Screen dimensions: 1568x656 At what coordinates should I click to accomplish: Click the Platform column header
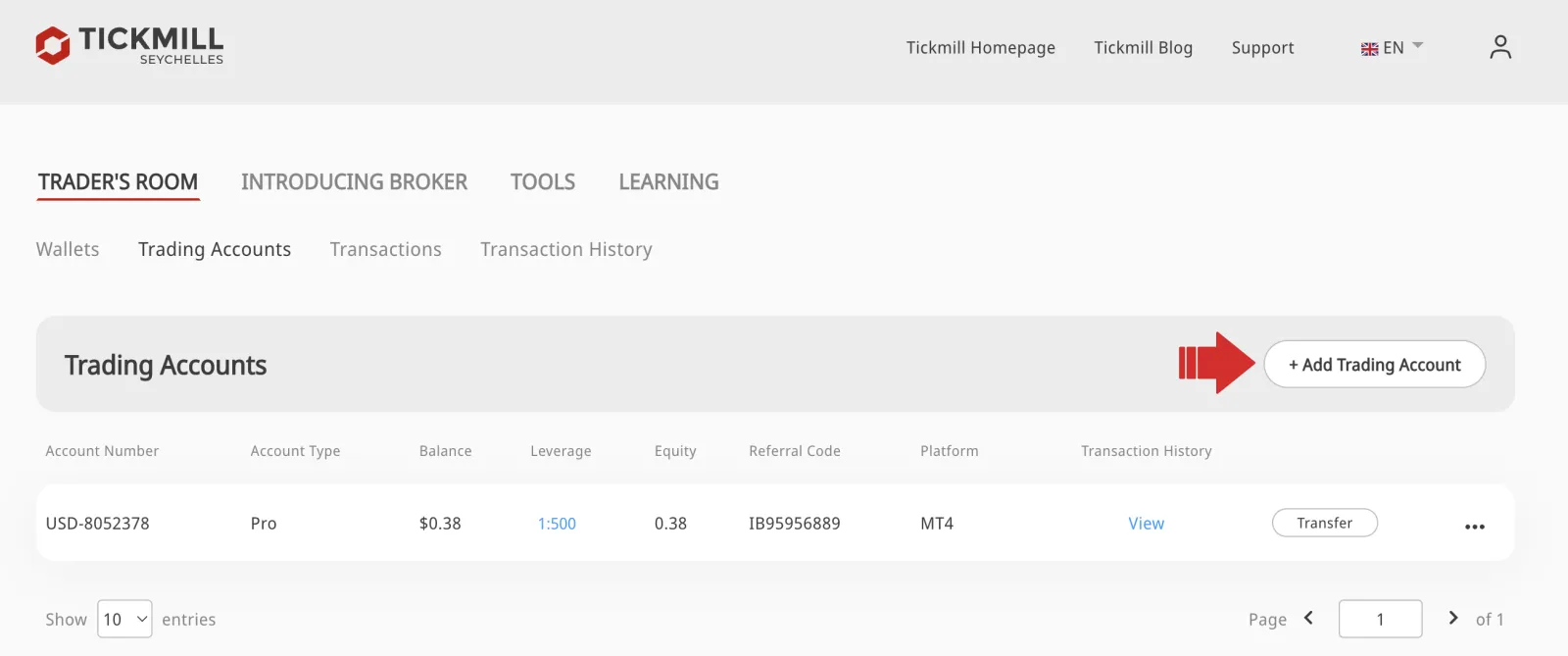tap(949, 451)
